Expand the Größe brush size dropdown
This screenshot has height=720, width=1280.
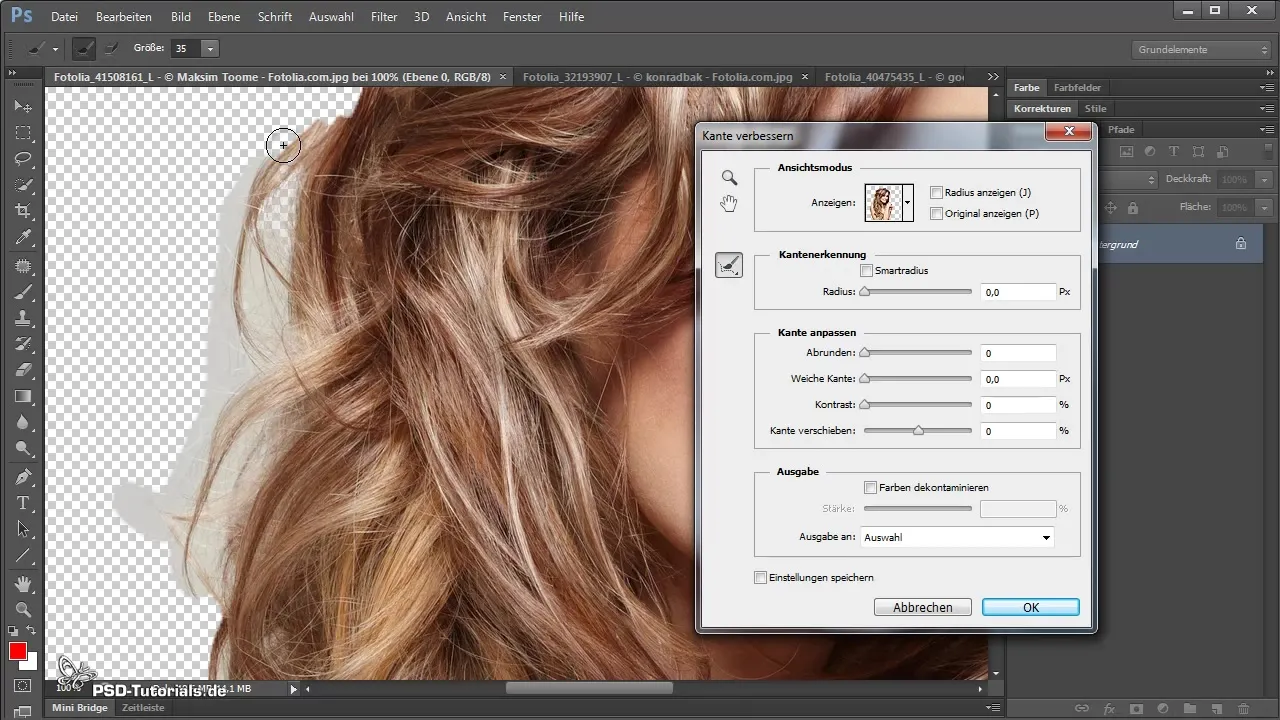pos(210,48)
